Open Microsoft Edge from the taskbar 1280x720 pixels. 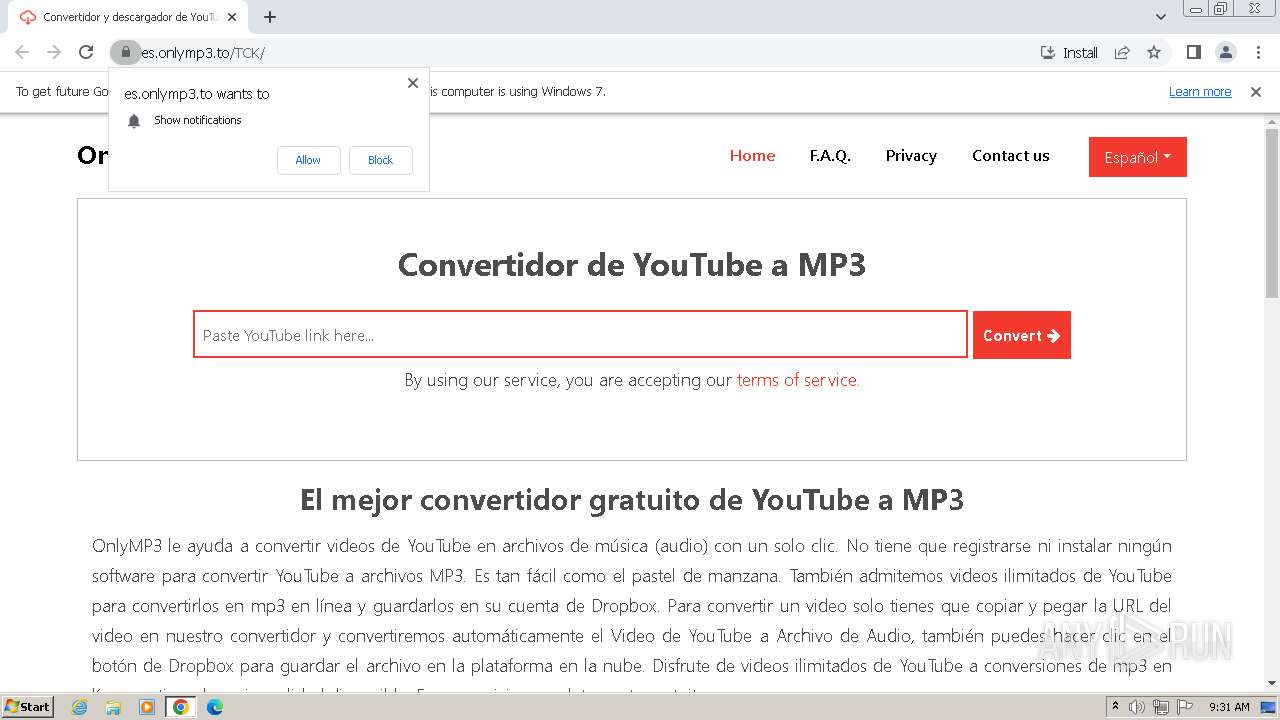click(214, 707)
